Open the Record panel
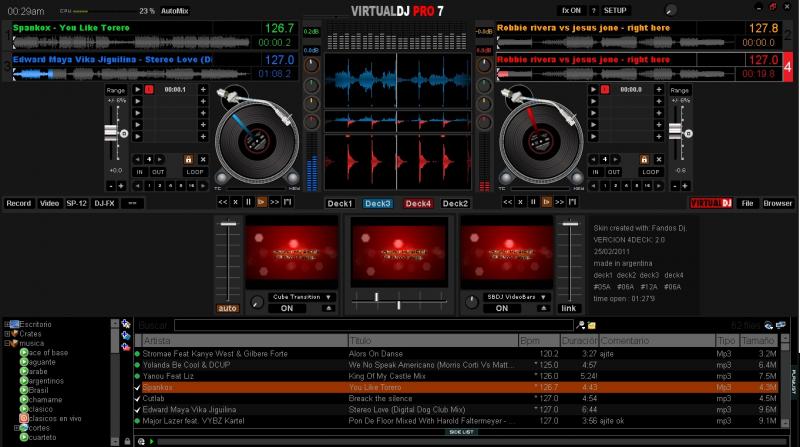Screen dimensions: 800x447 [x=19, y=203]
